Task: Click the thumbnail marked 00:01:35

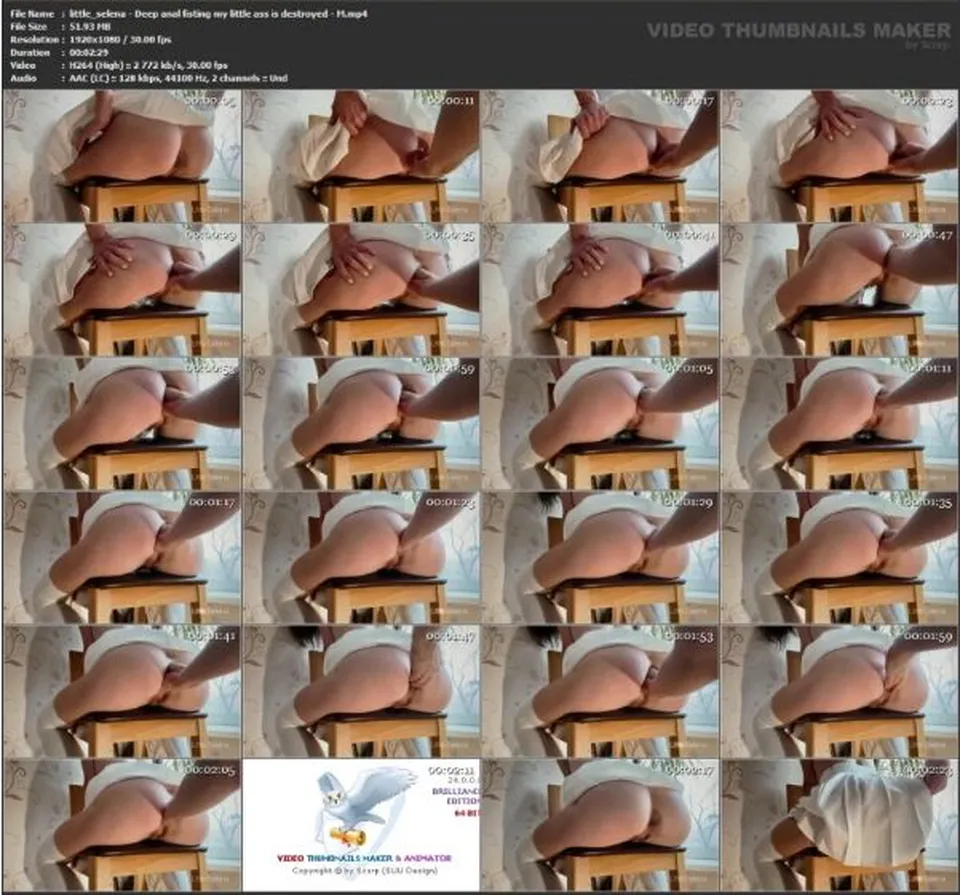Action: (x=839, y=558)
